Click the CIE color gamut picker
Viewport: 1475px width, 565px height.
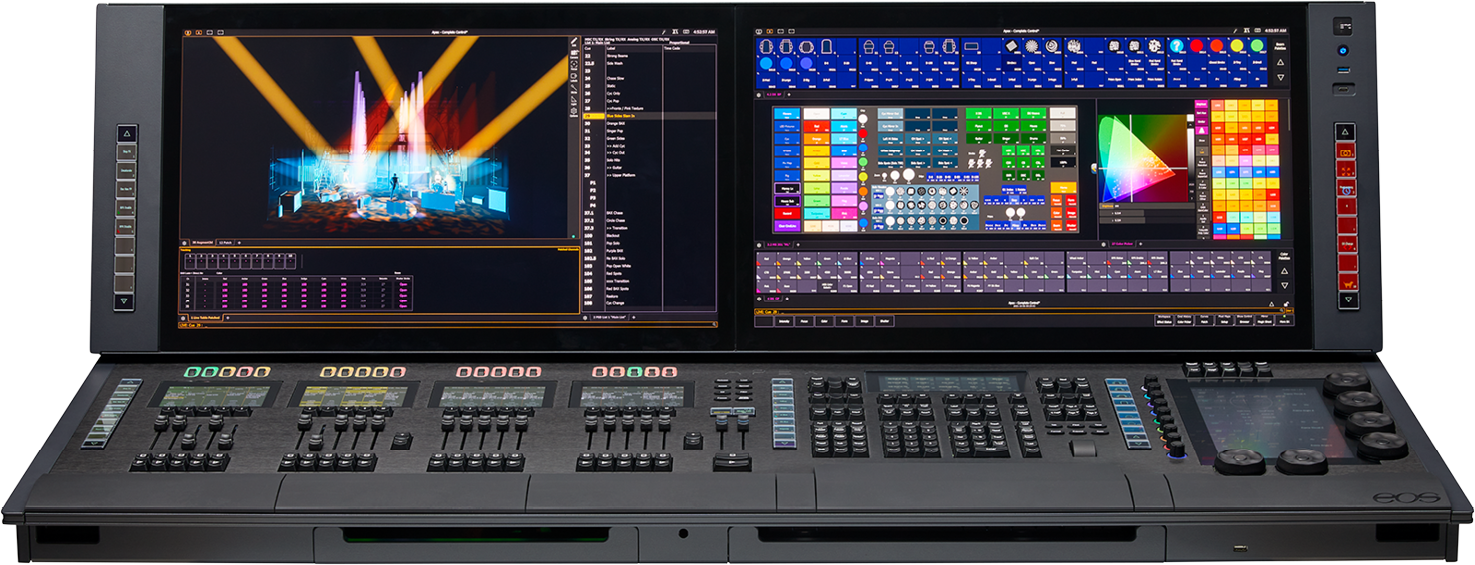[x=1140, y=158]
